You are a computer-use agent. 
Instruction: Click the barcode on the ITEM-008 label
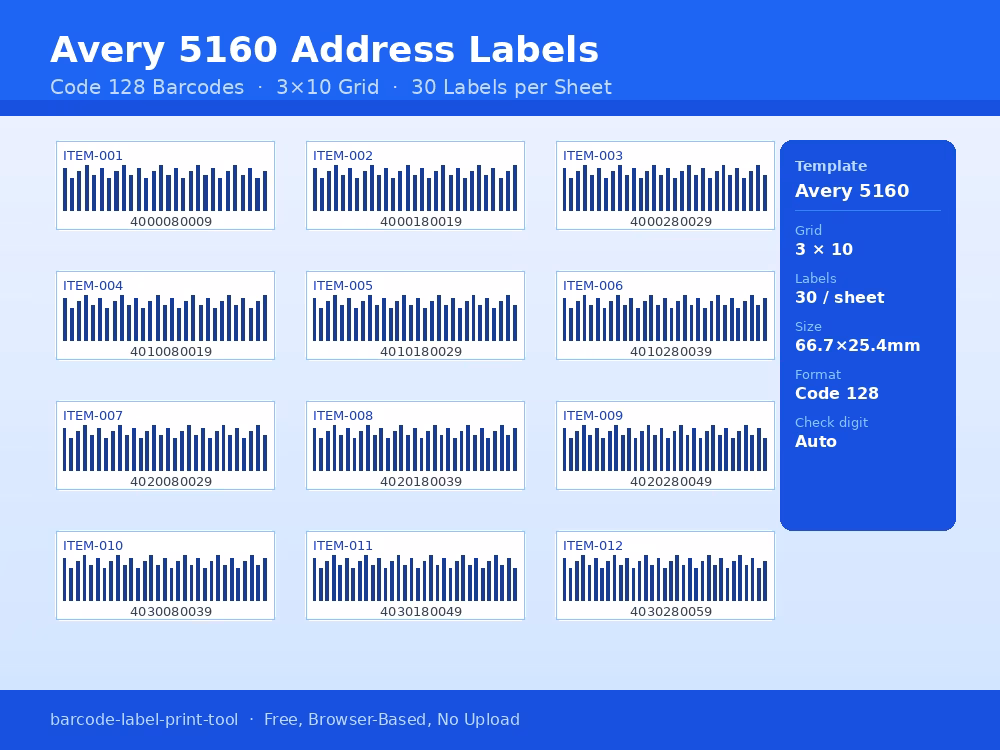click(x=415, y=448)
